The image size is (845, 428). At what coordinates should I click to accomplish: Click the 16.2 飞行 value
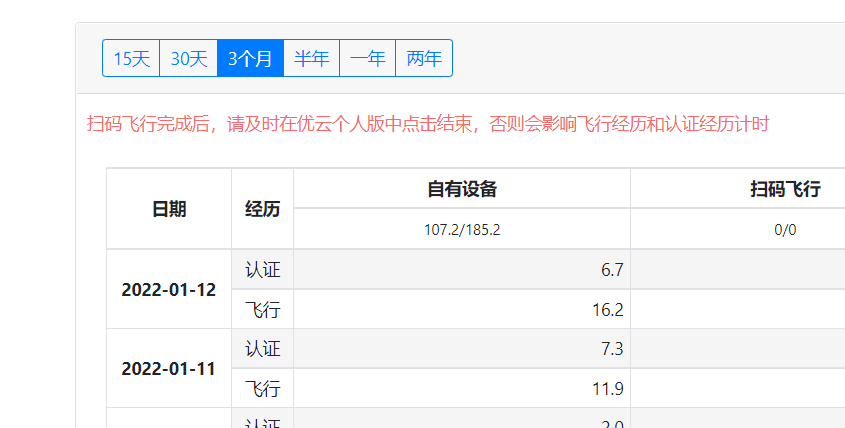click(x=608, y=310)
